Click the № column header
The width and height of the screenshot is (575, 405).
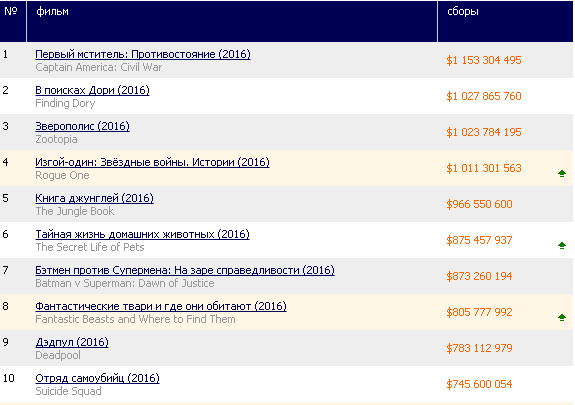[11, 11]
